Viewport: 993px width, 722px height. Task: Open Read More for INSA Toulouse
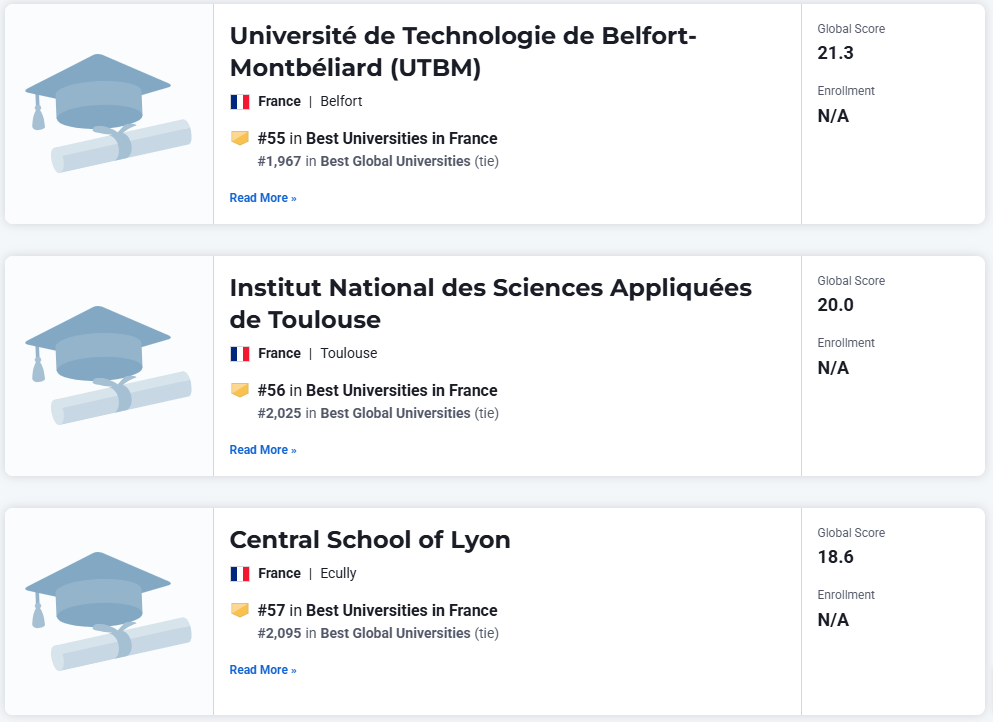(x=263, y=450)
